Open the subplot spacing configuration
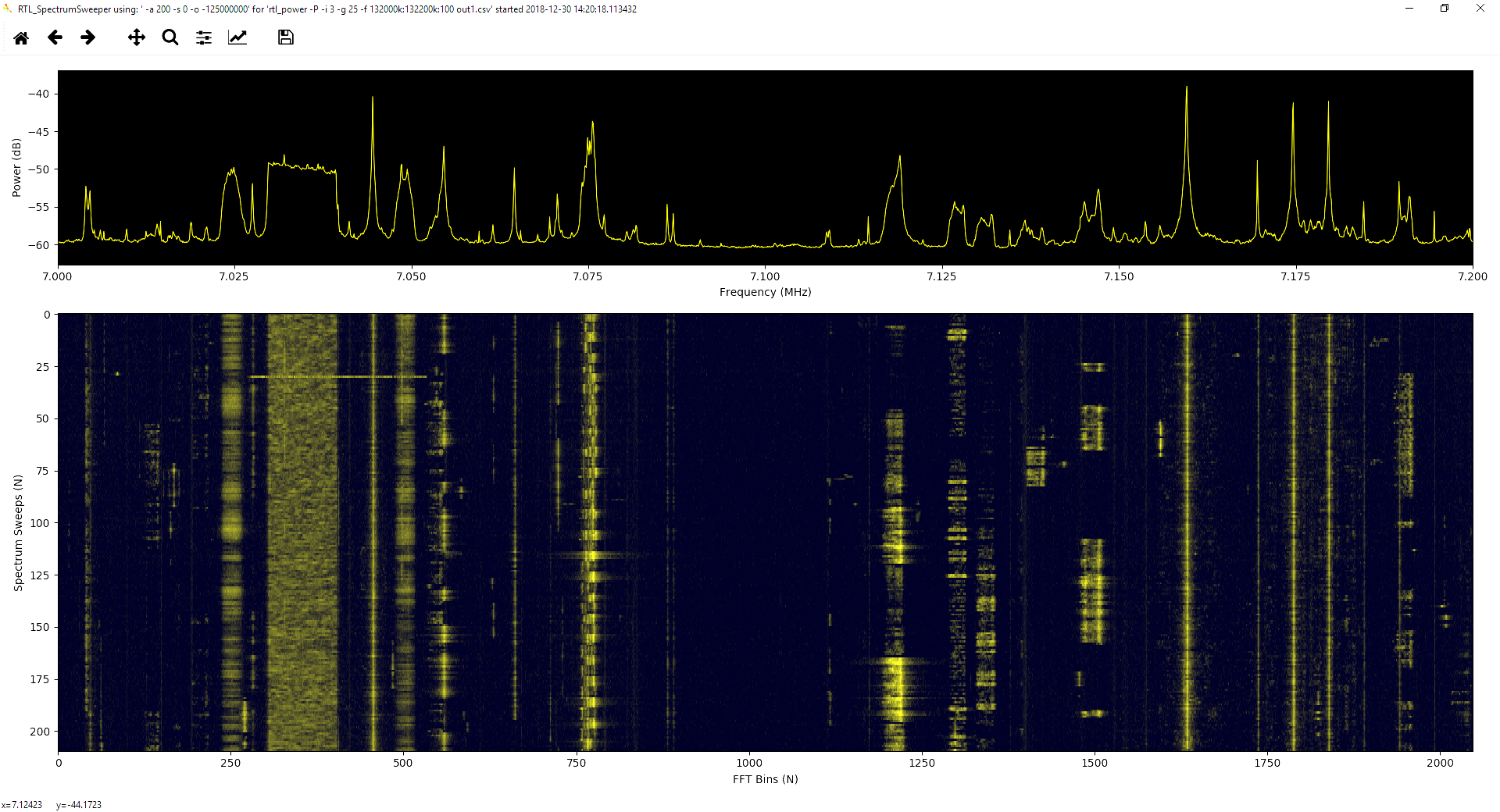The width and height of the screenshot is (1500, 812). 203,37
